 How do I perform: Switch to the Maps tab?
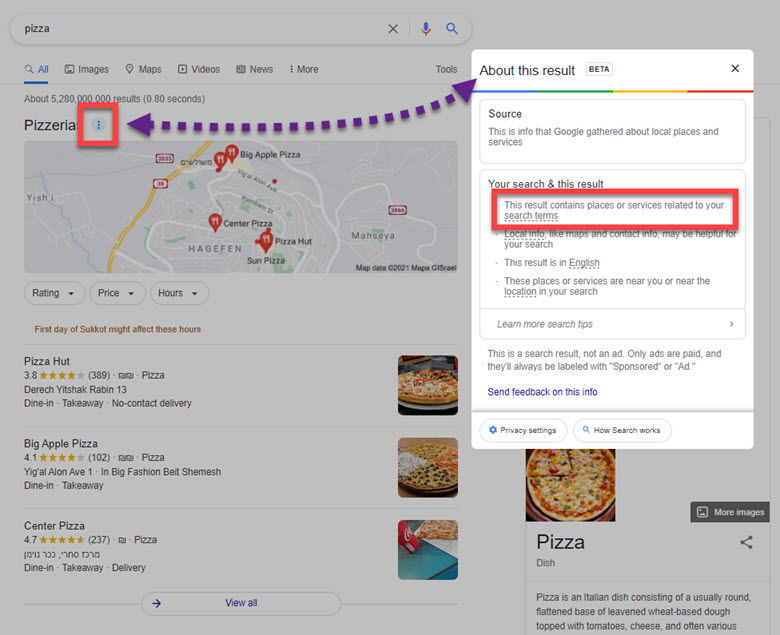[143, 69]
